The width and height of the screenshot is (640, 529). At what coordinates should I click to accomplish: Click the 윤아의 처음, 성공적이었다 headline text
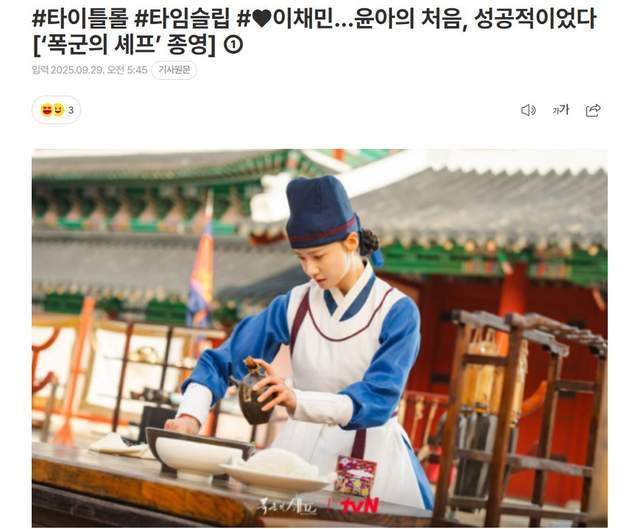476,18
